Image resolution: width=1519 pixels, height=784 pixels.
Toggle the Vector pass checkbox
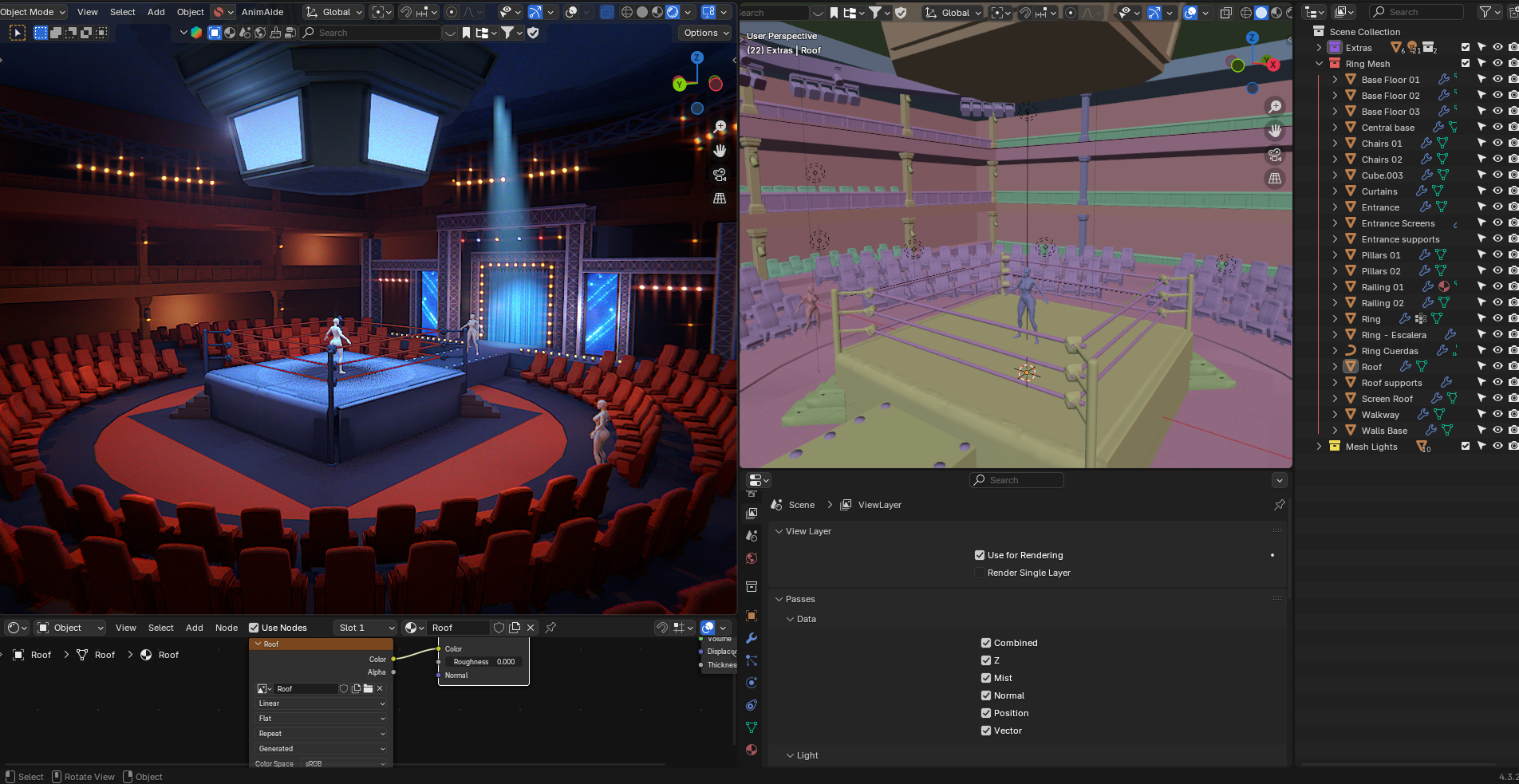pos(986,731)
